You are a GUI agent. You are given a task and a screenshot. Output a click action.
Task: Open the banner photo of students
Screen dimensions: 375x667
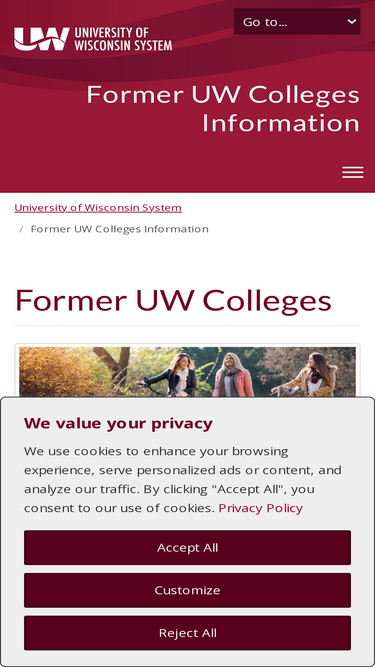click(x=188, y=371)
